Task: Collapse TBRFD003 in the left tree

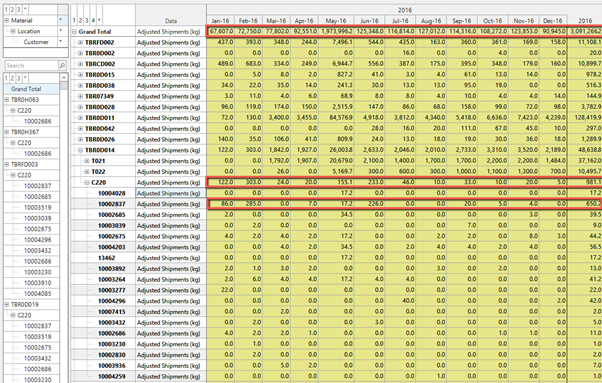Action: 7,164
